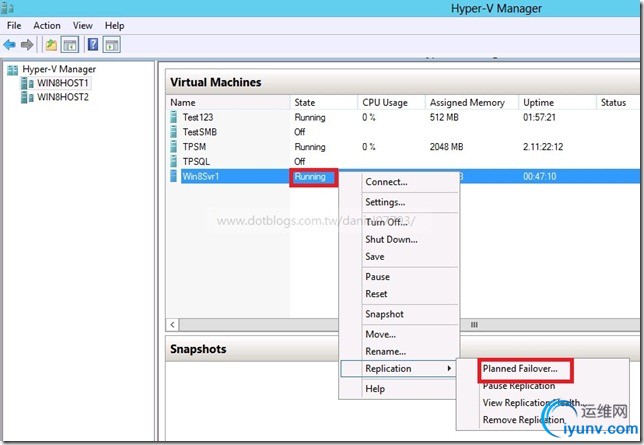The image size is (644, 445).
Task: Select the Win8Svr1 virtual machine name
Action: [201, 177]
